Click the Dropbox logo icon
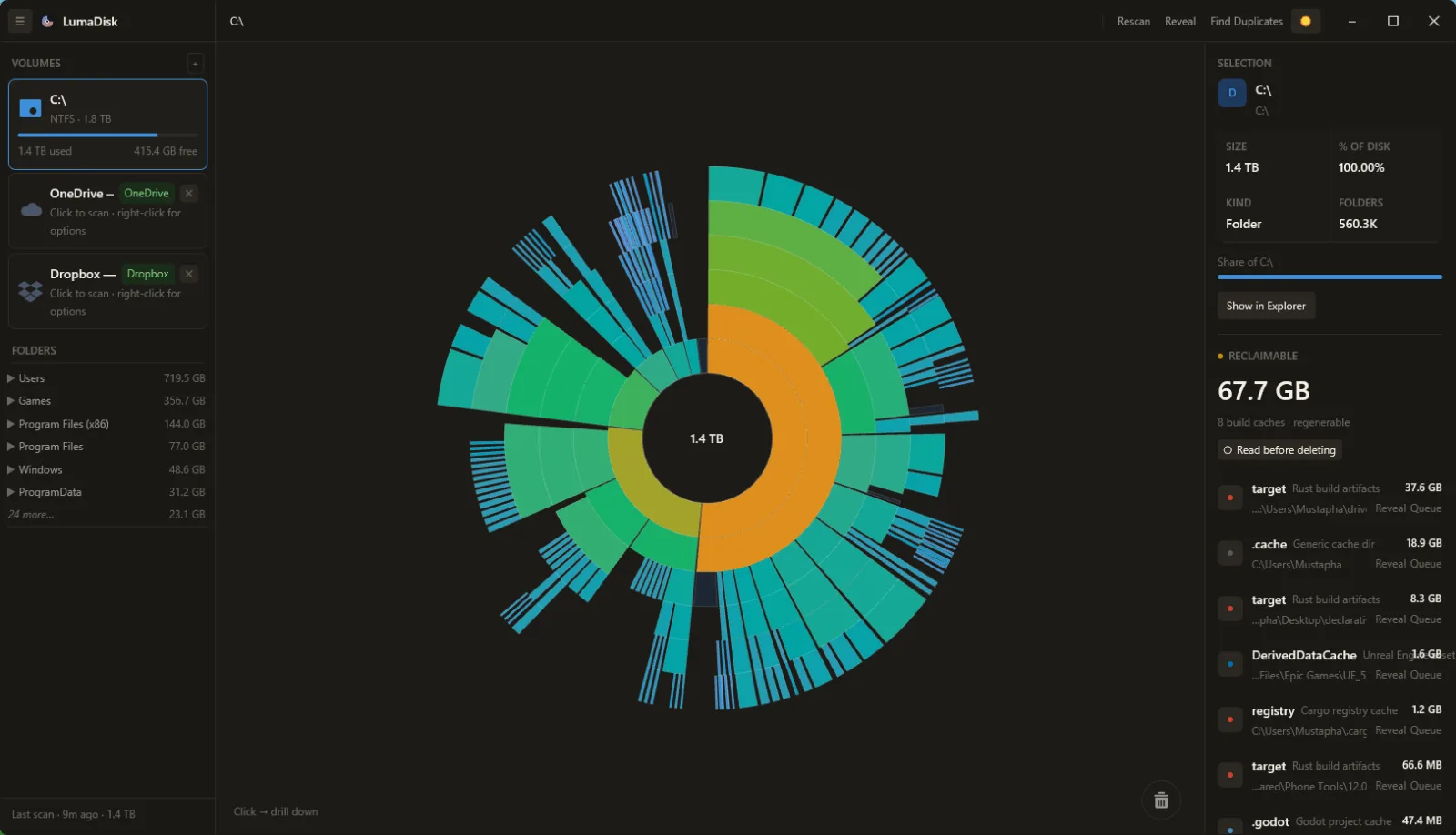 [x=31, y=291]
